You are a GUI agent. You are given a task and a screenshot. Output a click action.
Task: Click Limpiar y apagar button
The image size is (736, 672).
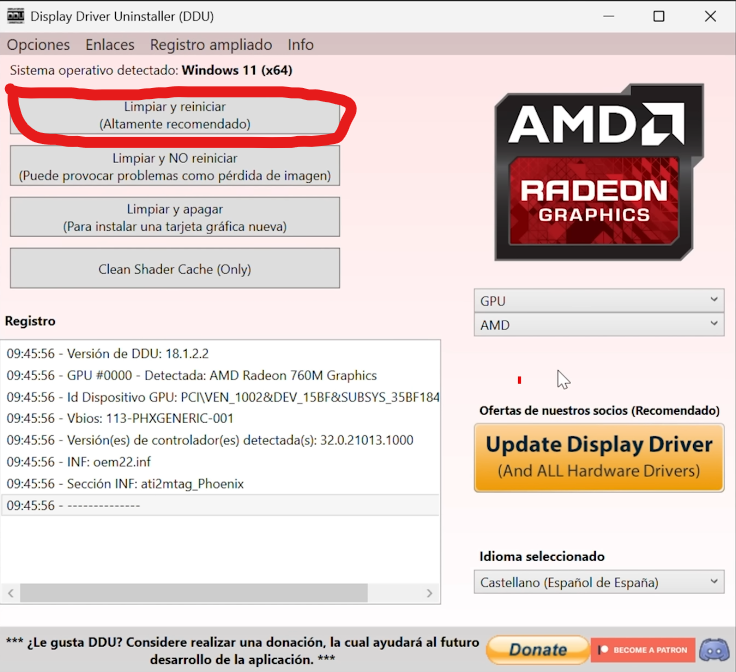[175, 218]
